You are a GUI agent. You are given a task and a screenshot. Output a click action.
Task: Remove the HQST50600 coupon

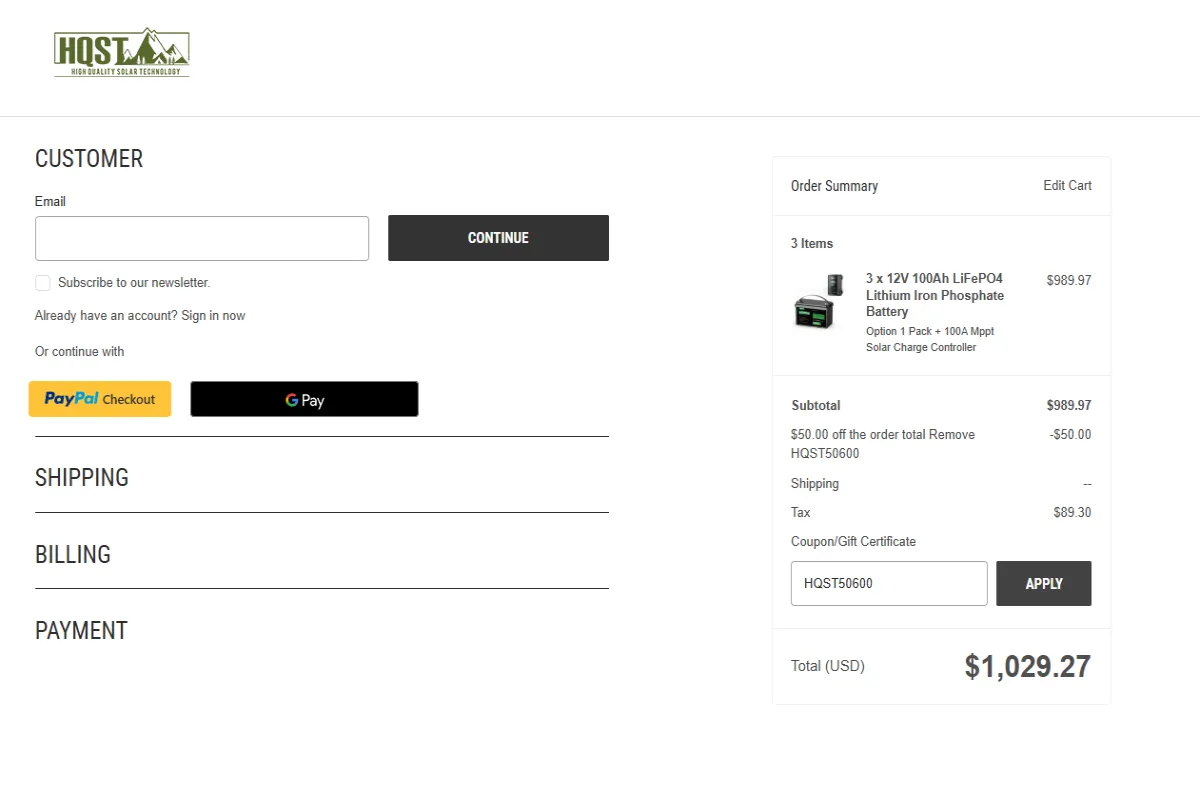pyautogui.click(x=952, y=435)
